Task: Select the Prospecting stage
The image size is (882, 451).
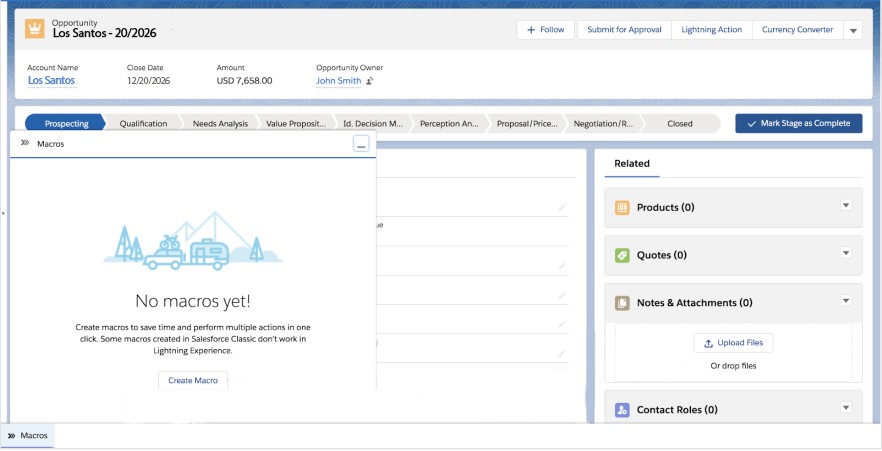Action: [66, 124]
